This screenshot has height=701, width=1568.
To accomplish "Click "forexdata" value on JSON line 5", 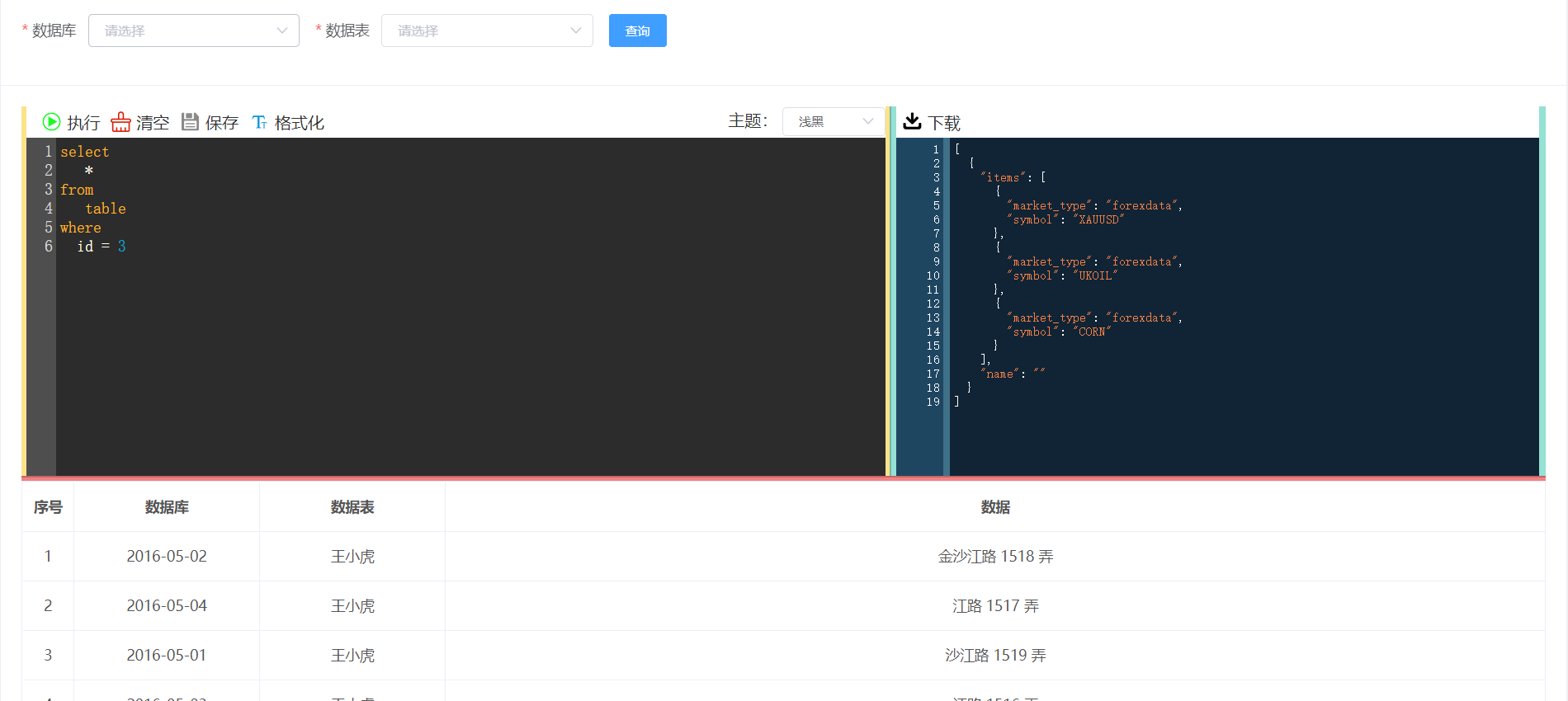I will [x=1141, y=205].
